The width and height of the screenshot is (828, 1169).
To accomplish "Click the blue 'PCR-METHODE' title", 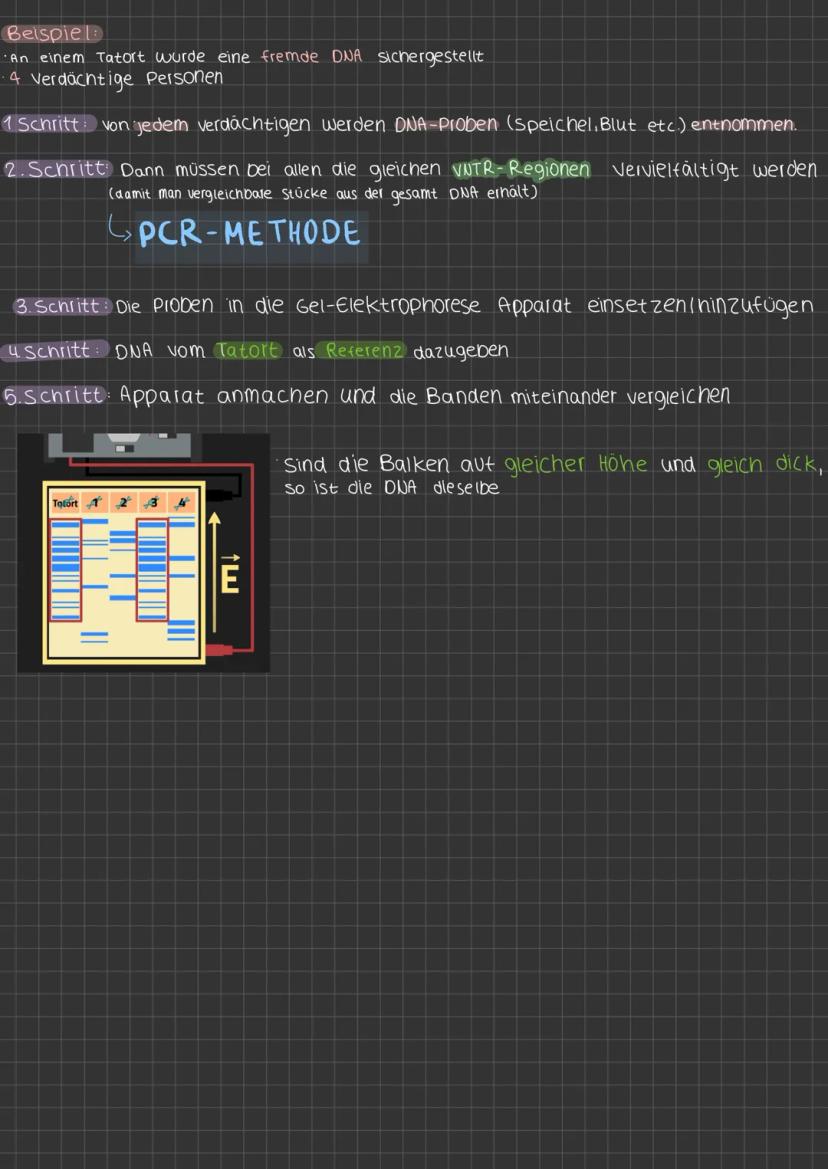I will click(249, 234).
